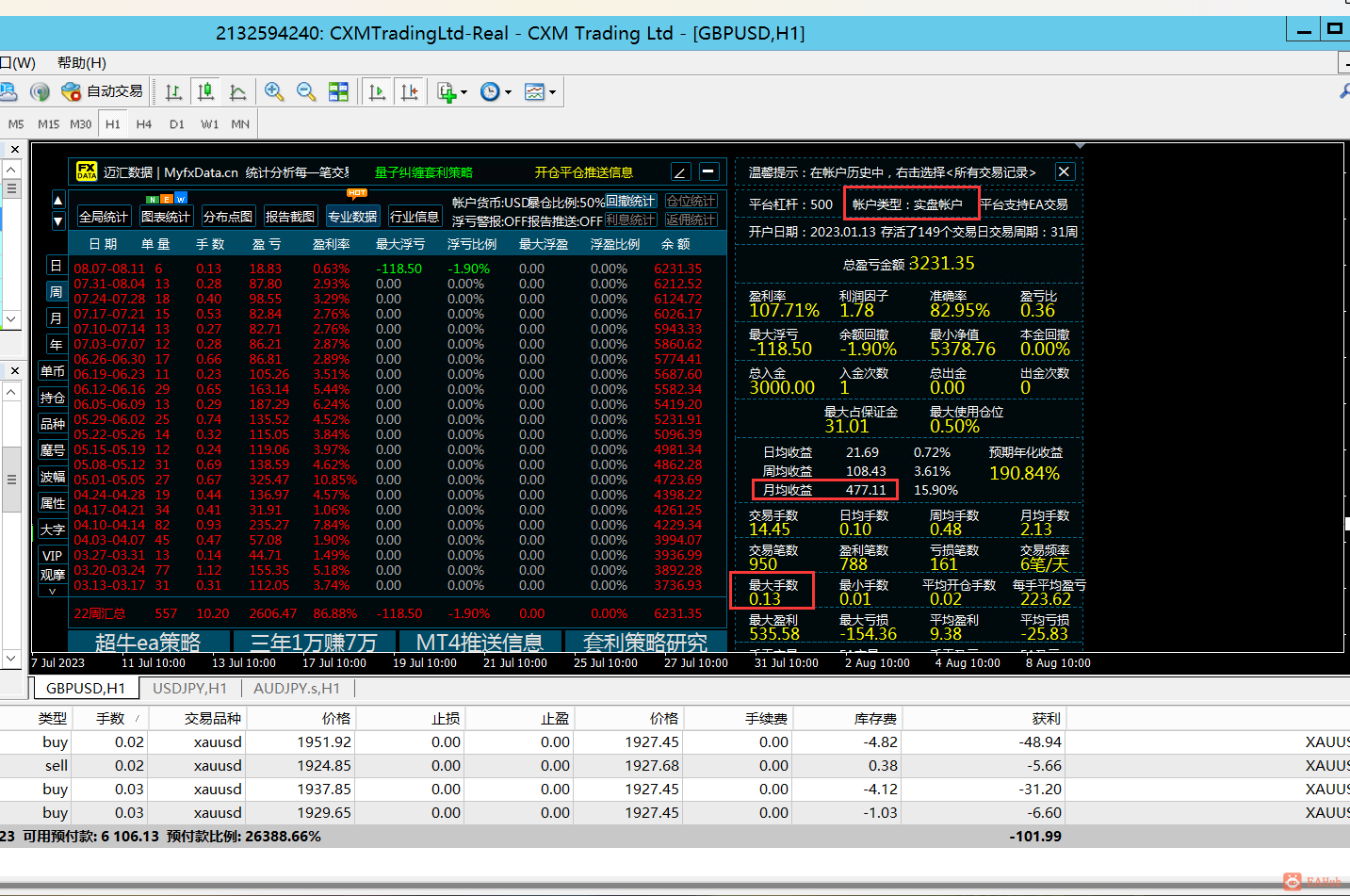Click the vertical scrollbar left of the chart
This screenshot has width=1350, height=896.
(x=11, y=479)
